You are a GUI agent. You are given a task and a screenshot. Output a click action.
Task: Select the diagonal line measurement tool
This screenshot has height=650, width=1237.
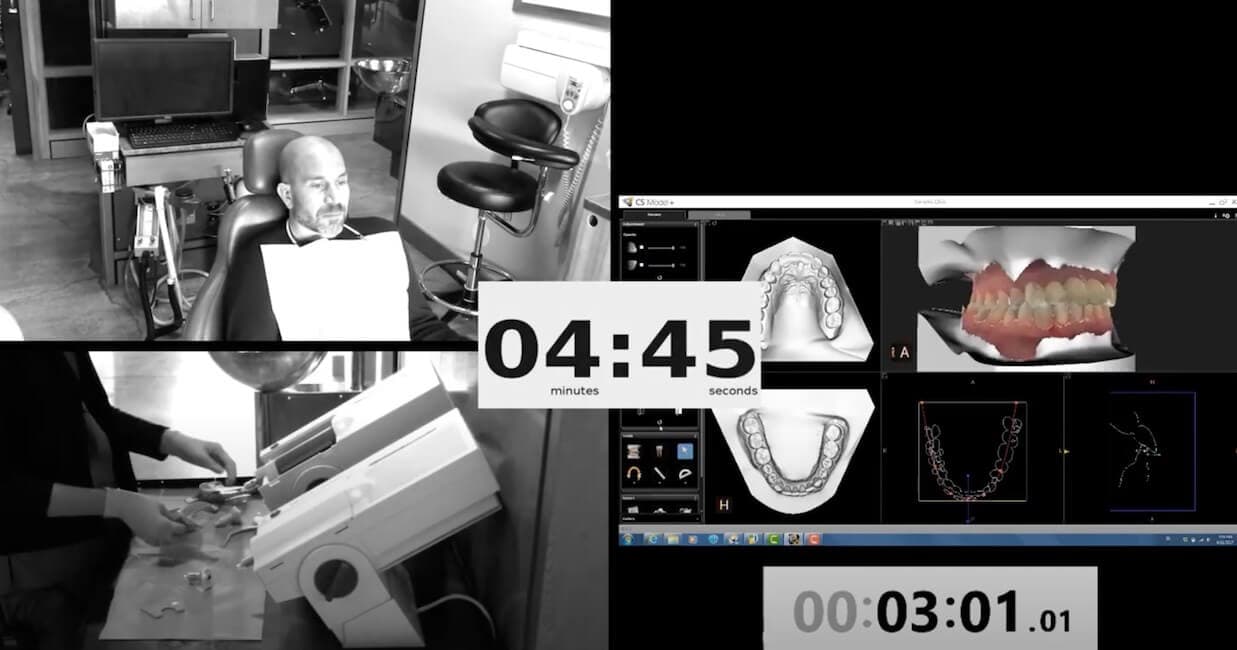(659, 473)
